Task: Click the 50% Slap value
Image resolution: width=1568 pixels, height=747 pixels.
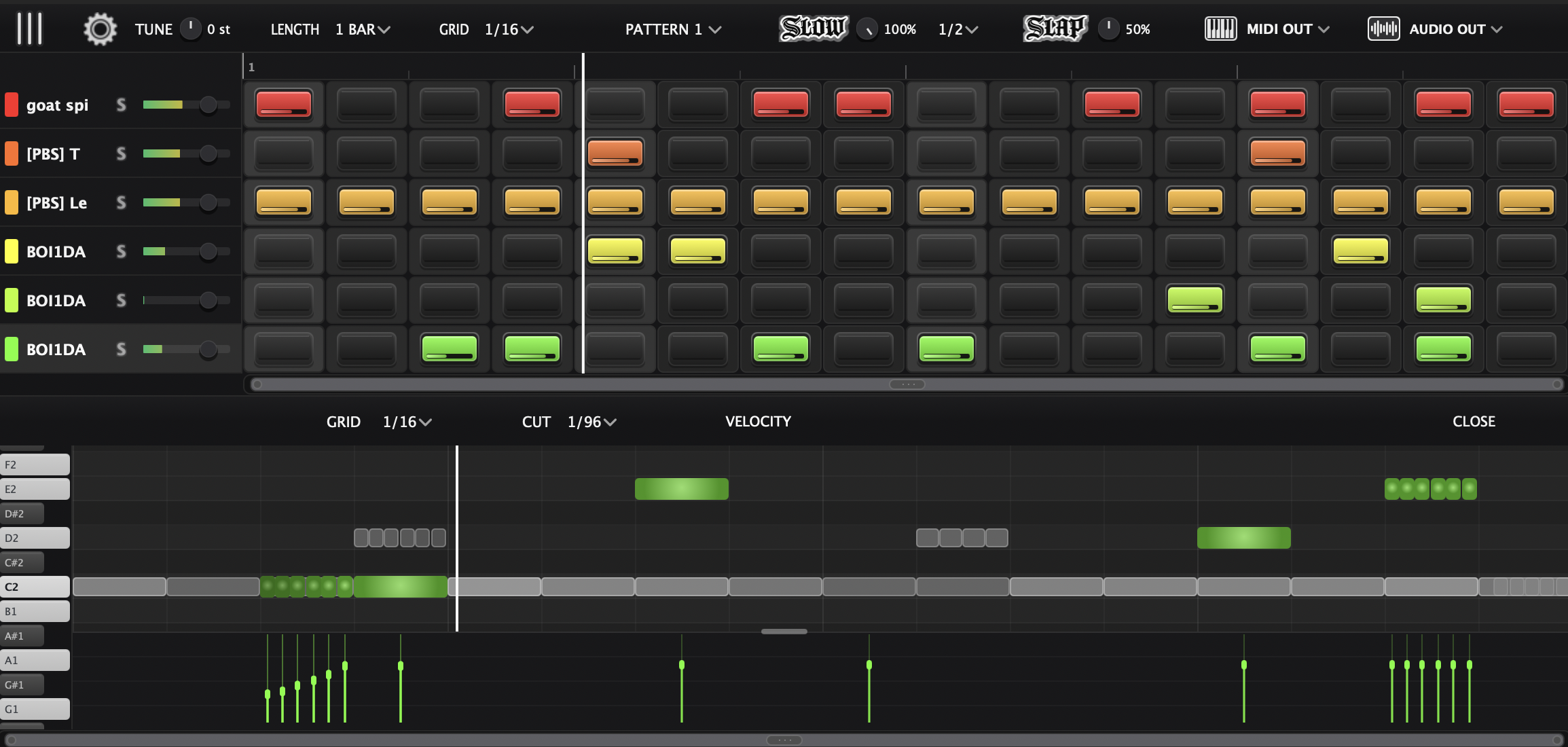Action: click(x=1137, y=29)
